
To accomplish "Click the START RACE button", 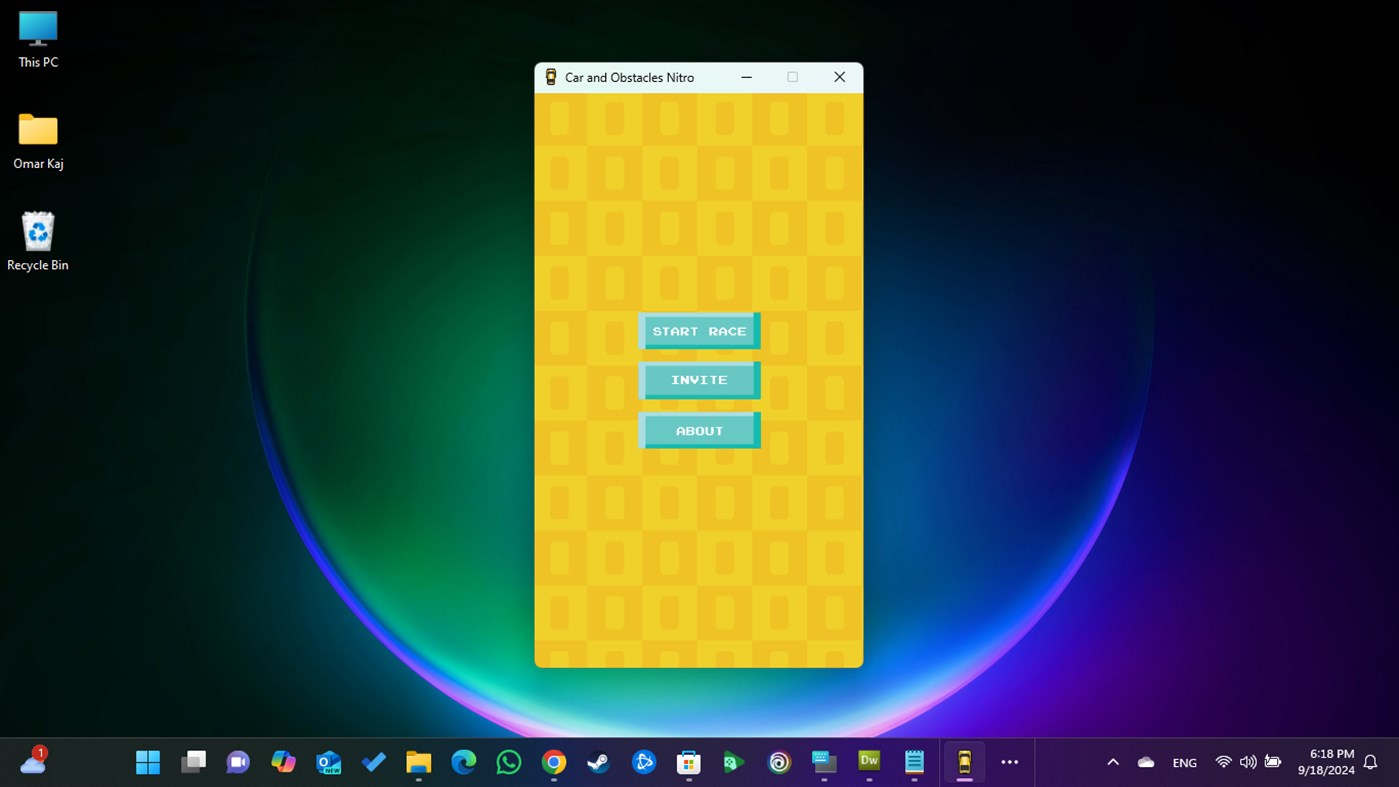I will click(x=699, y=331).
